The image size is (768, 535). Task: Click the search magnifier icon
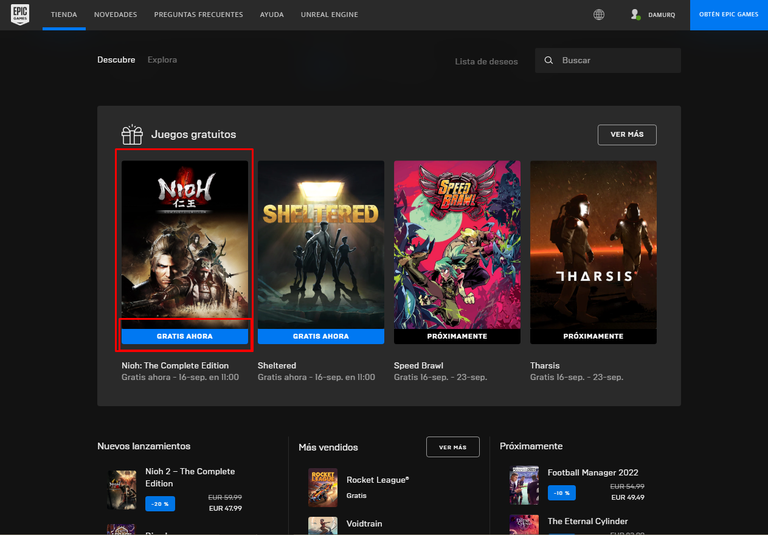click(548, 61)
